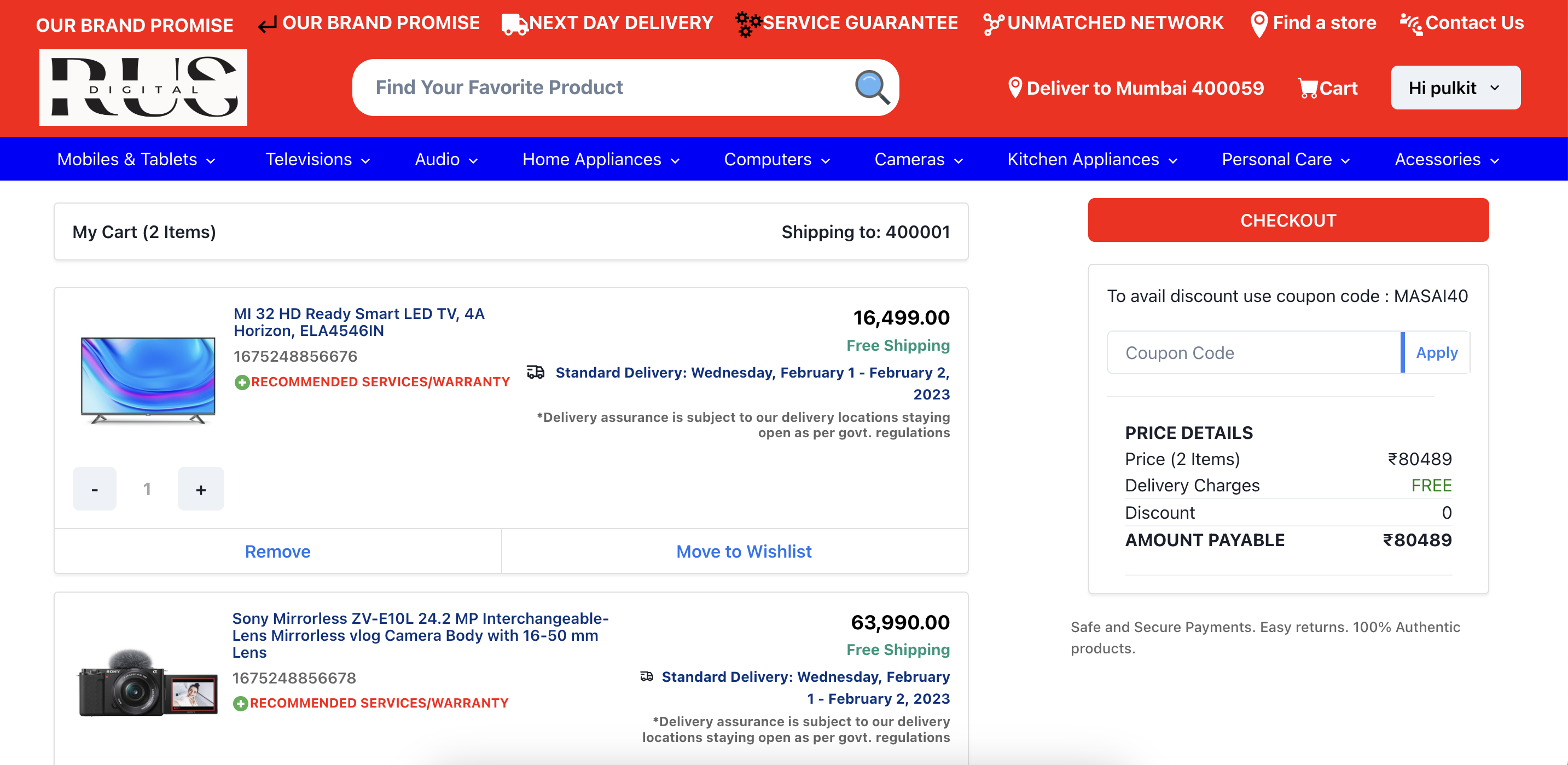Screen dimensions: 1568x765
Task: Click the Unmatched Network icon
Action: click(x=993, y=22)
